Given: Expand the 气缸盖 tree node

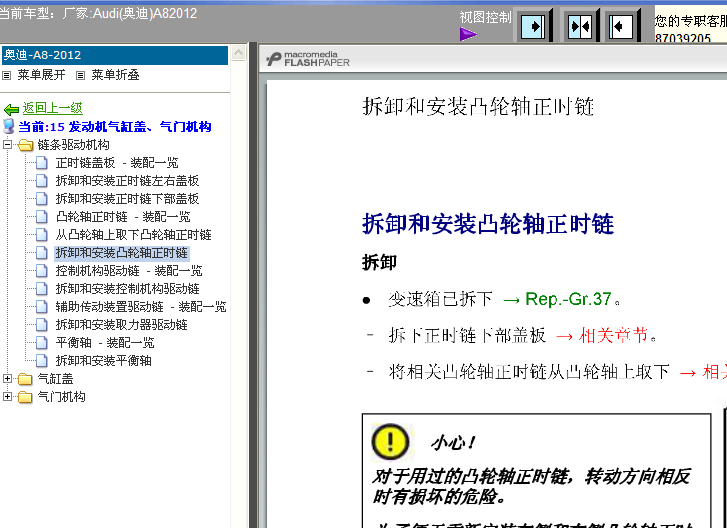Looking at the screenshot, I should (x=8, y=379).
